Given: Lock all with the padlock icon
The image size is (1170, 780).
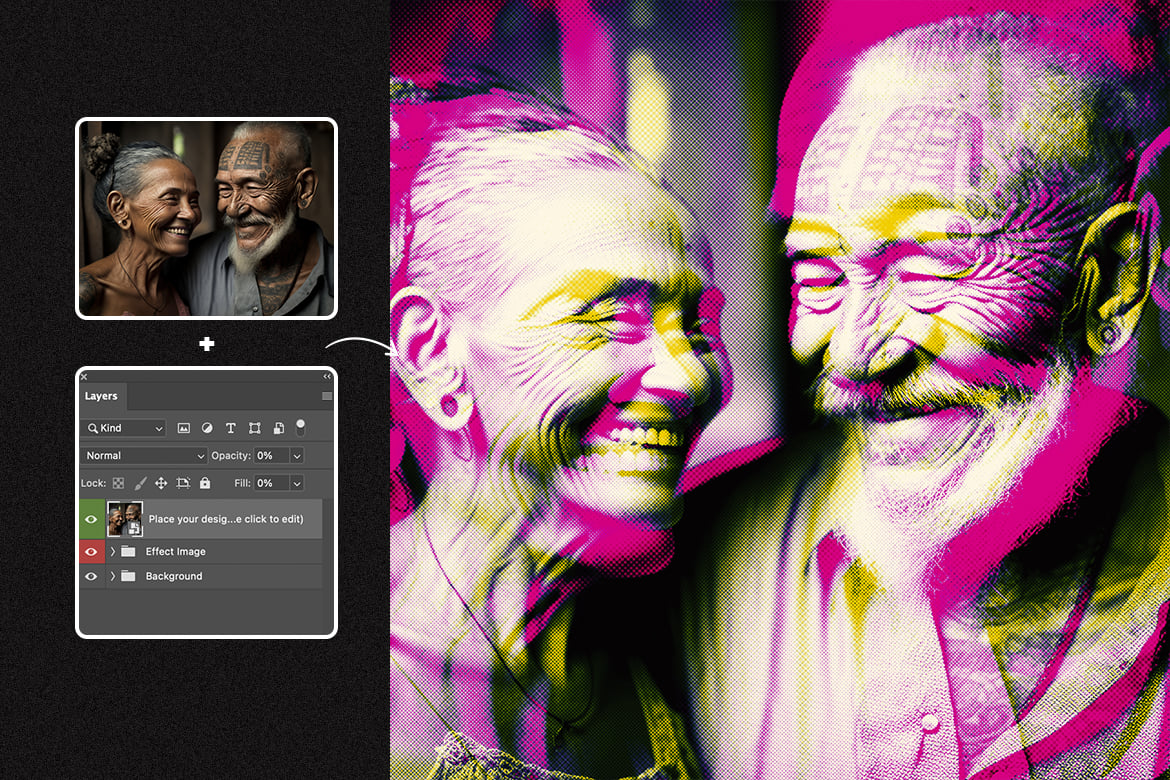Looking at the screenshot, I should [205, 484].
